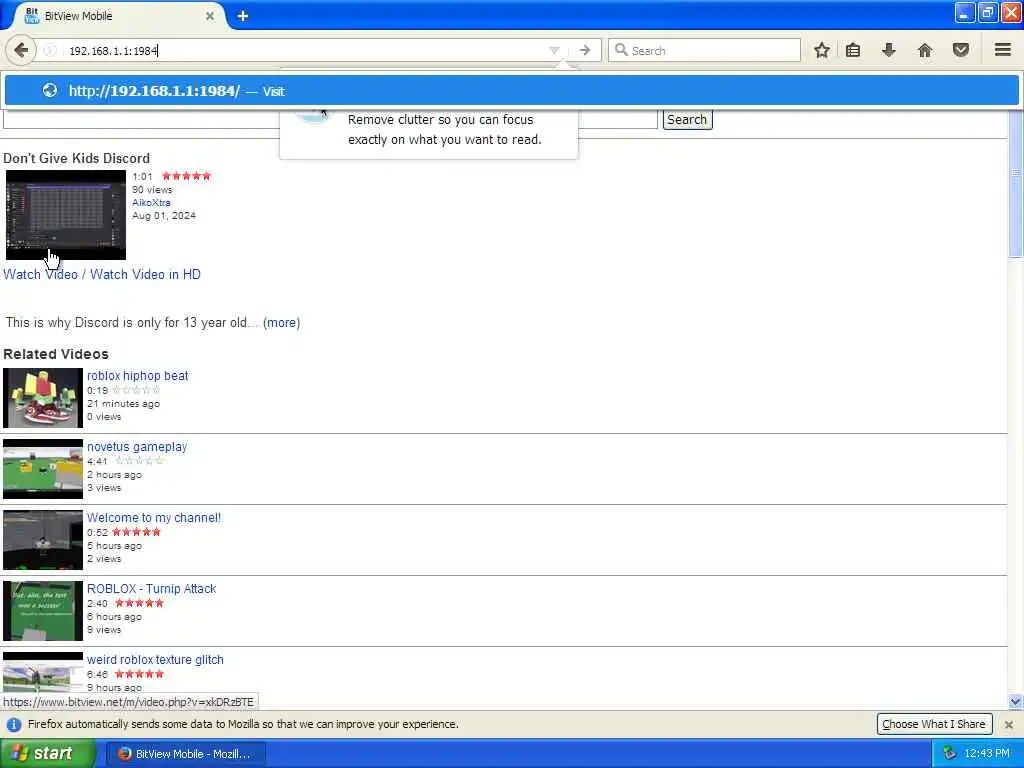Go back using the Firefox back arrow

(x=21, y=50)
